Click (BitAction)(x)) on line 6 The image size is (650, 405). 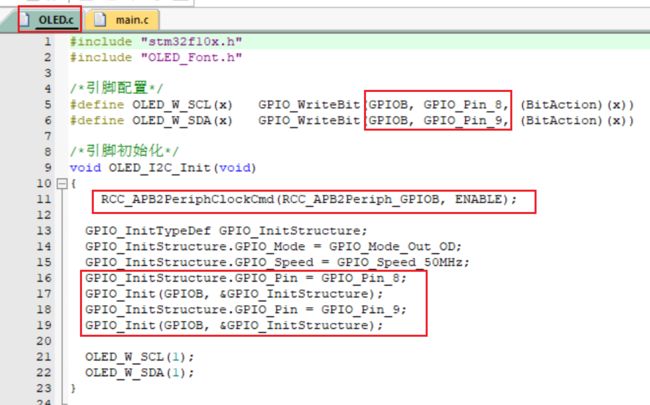tap(577, 121)
